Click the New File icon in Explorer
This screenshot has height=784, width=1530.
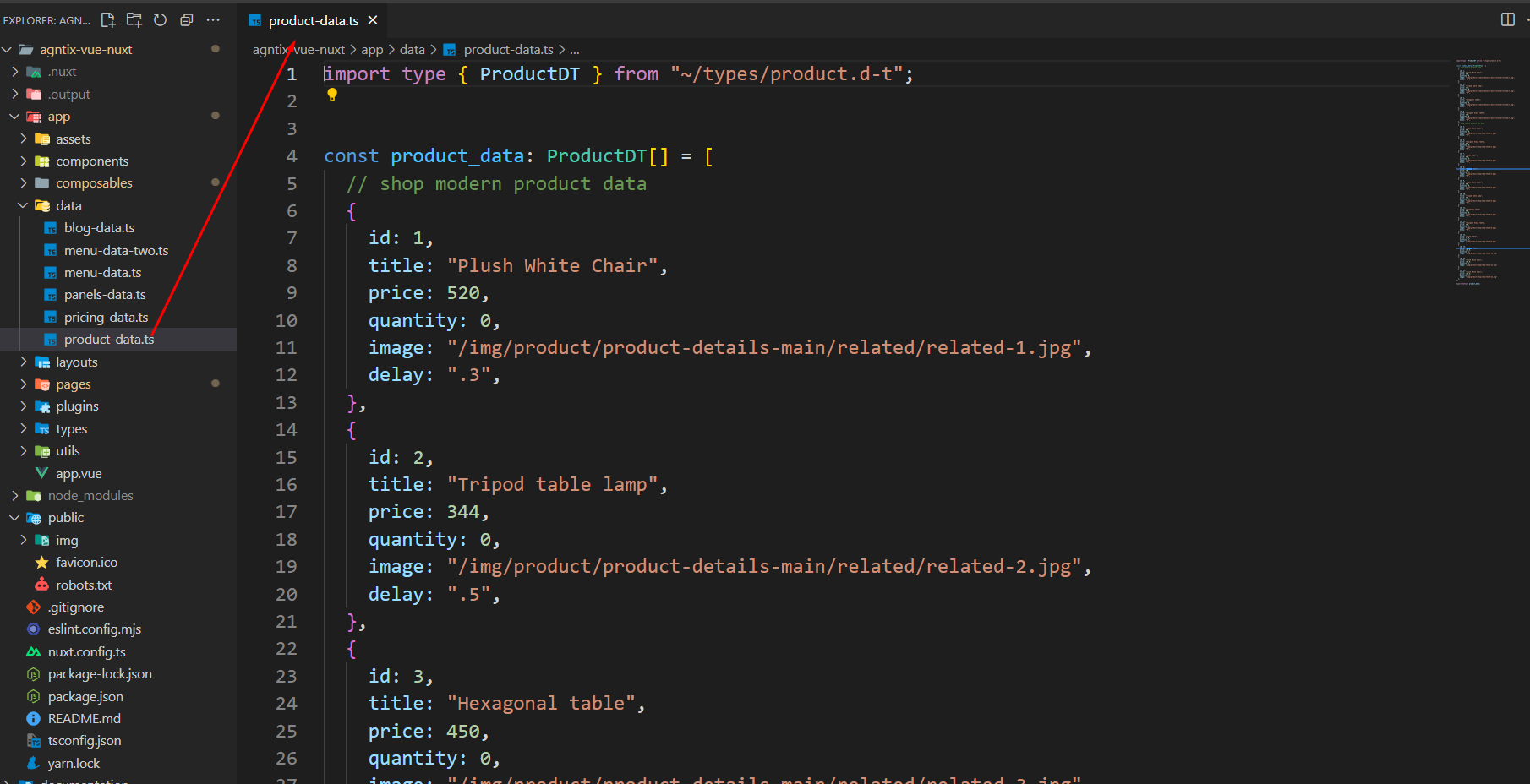click(x=108, y=20)
